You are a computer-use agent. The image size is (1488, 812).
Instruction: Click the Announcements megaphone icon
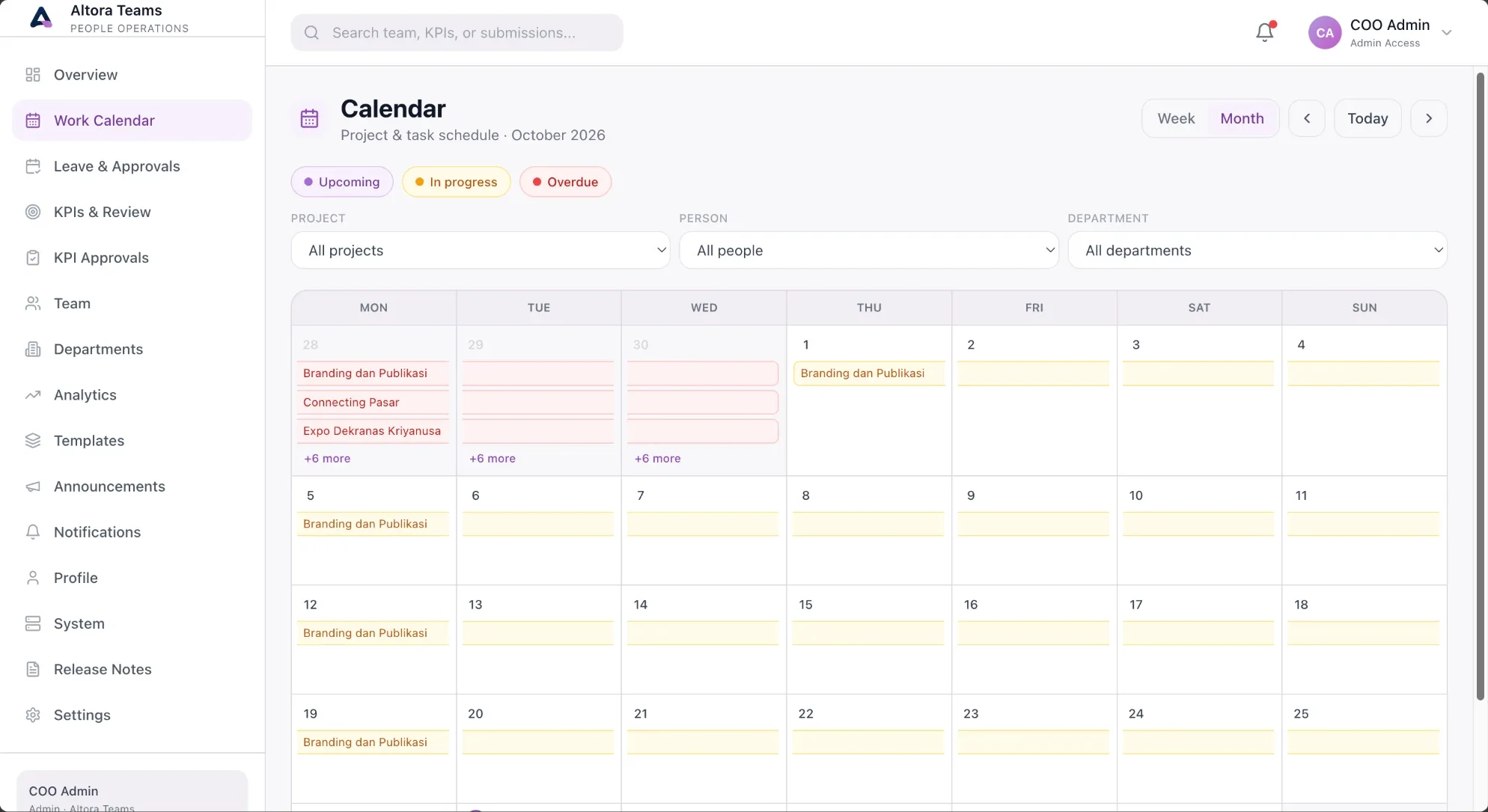[x=33, y=486]
